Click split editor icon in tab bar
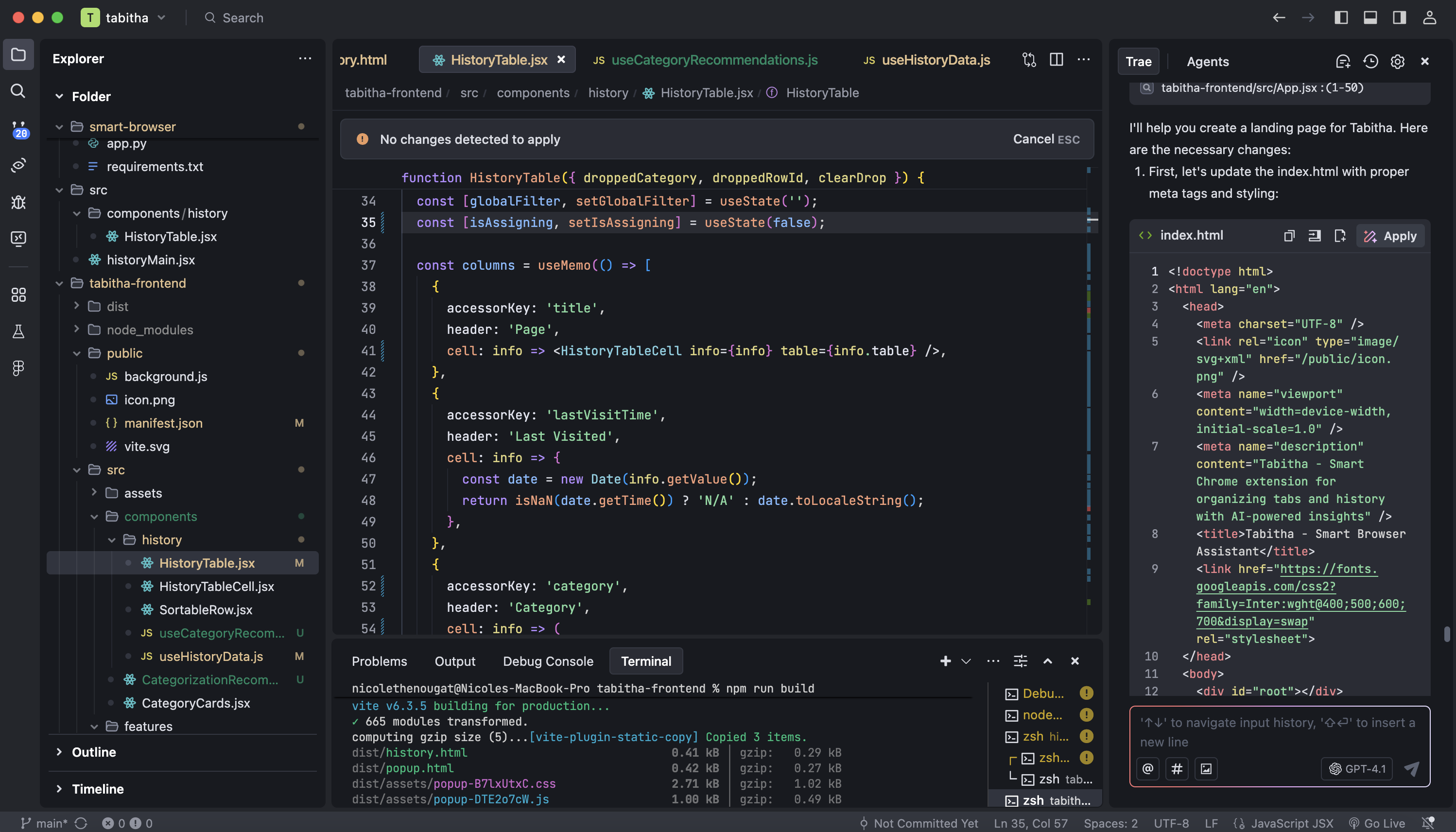 [1056, 59]
